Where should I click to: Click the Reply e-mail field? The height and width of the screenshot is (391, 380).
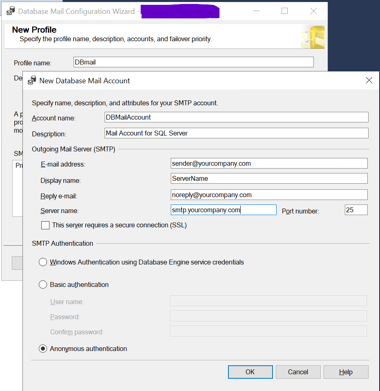point(269,195)
